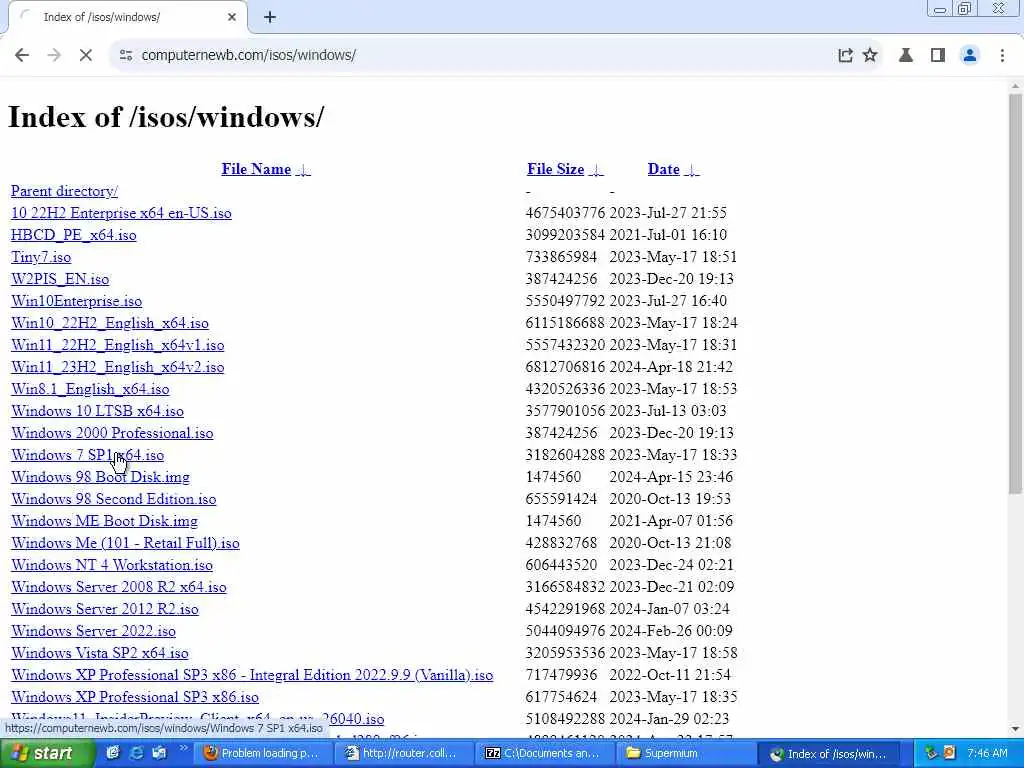Image resolution: width=1024 pixels, height=768 pixels.
Task: Click the share page icon in address bar
Action: coord(845,56)
